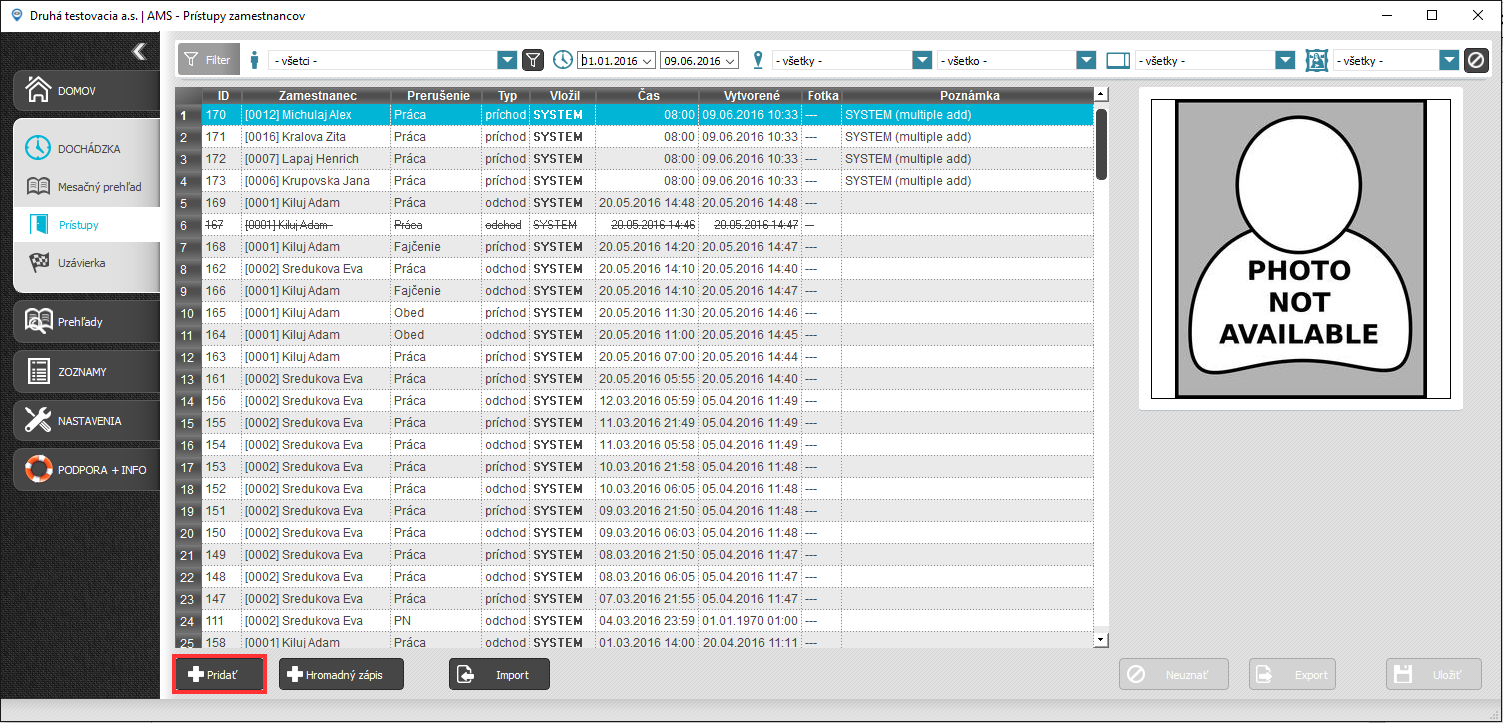Click the clock icon in filter bar
This screenshot has width=1503, height=723.
tap(563, 60)
